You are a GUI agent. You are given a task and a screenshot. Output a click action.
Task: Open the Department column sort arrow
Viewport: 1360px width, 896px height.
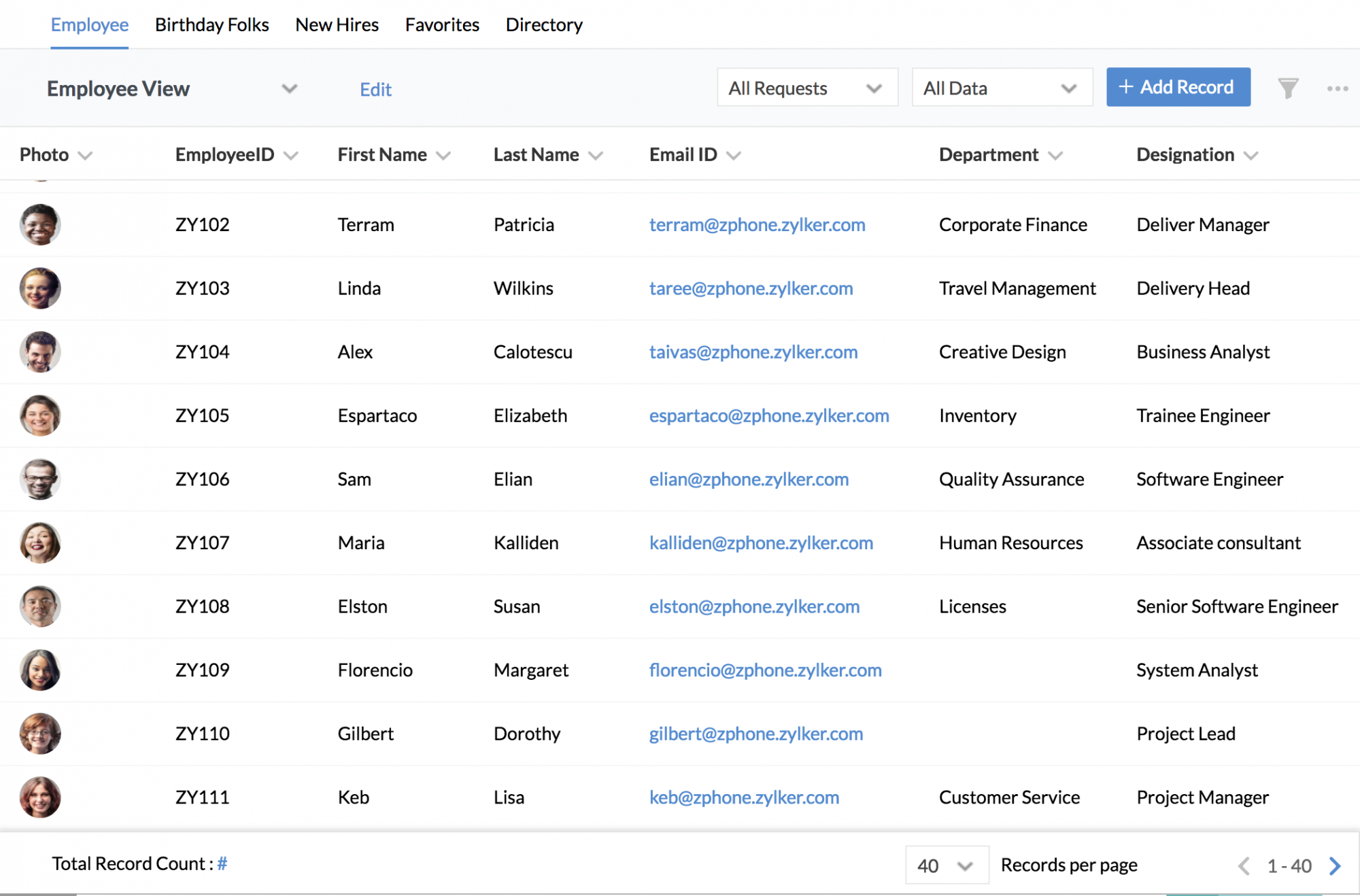1055,156
